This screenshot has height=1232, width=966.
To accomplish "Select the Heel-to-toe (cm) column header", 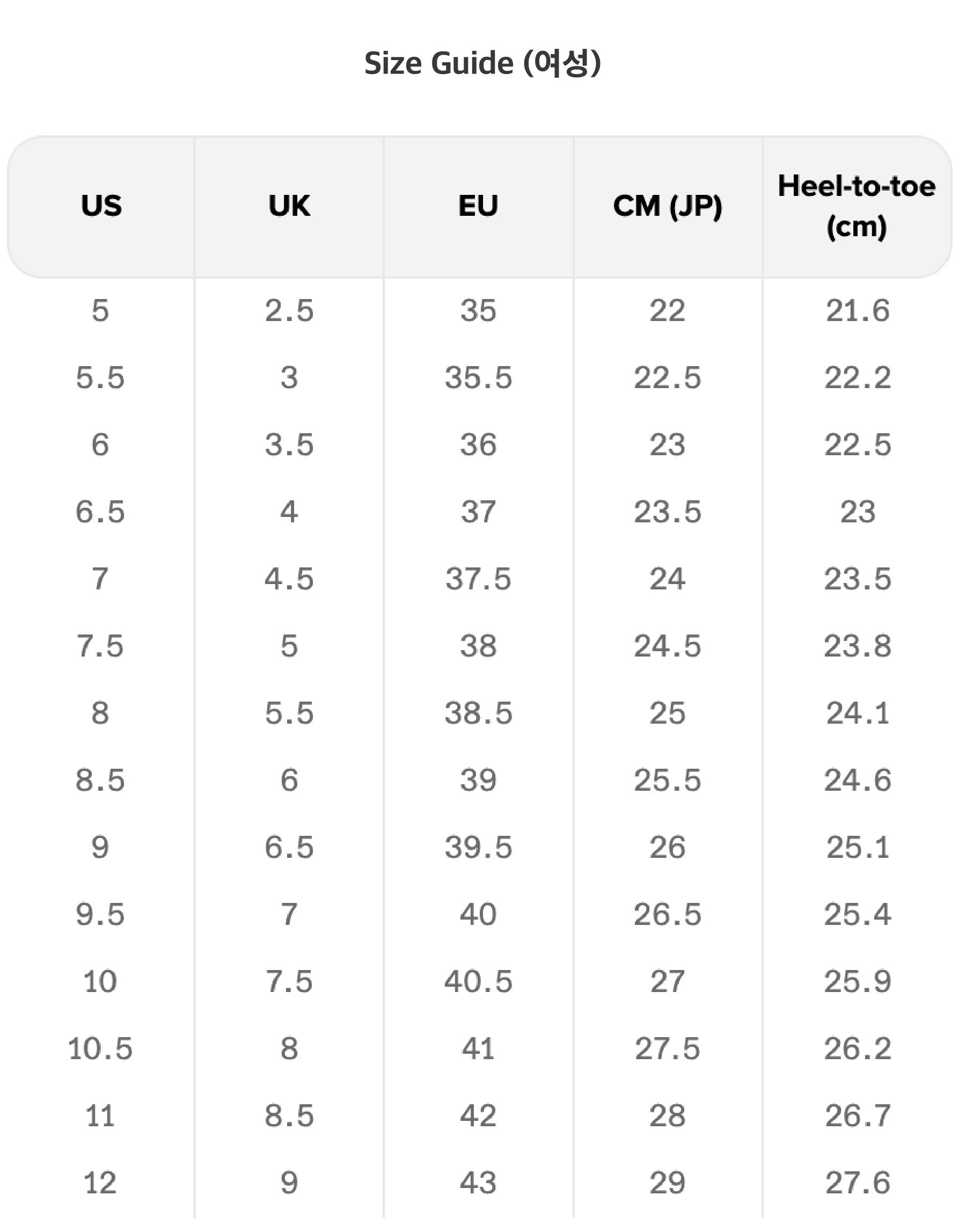I will [857, 206].
